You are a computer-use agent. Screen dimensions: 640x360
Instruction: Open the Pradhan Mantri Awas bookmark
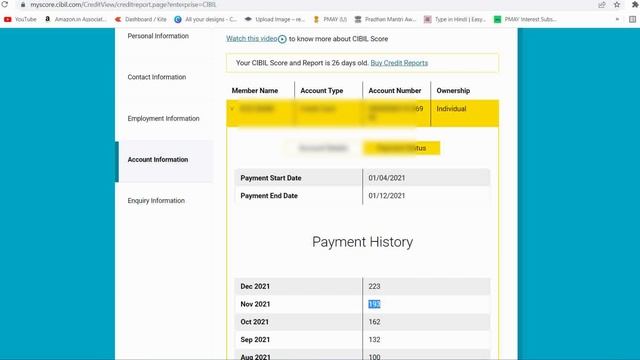pos(385,19)
